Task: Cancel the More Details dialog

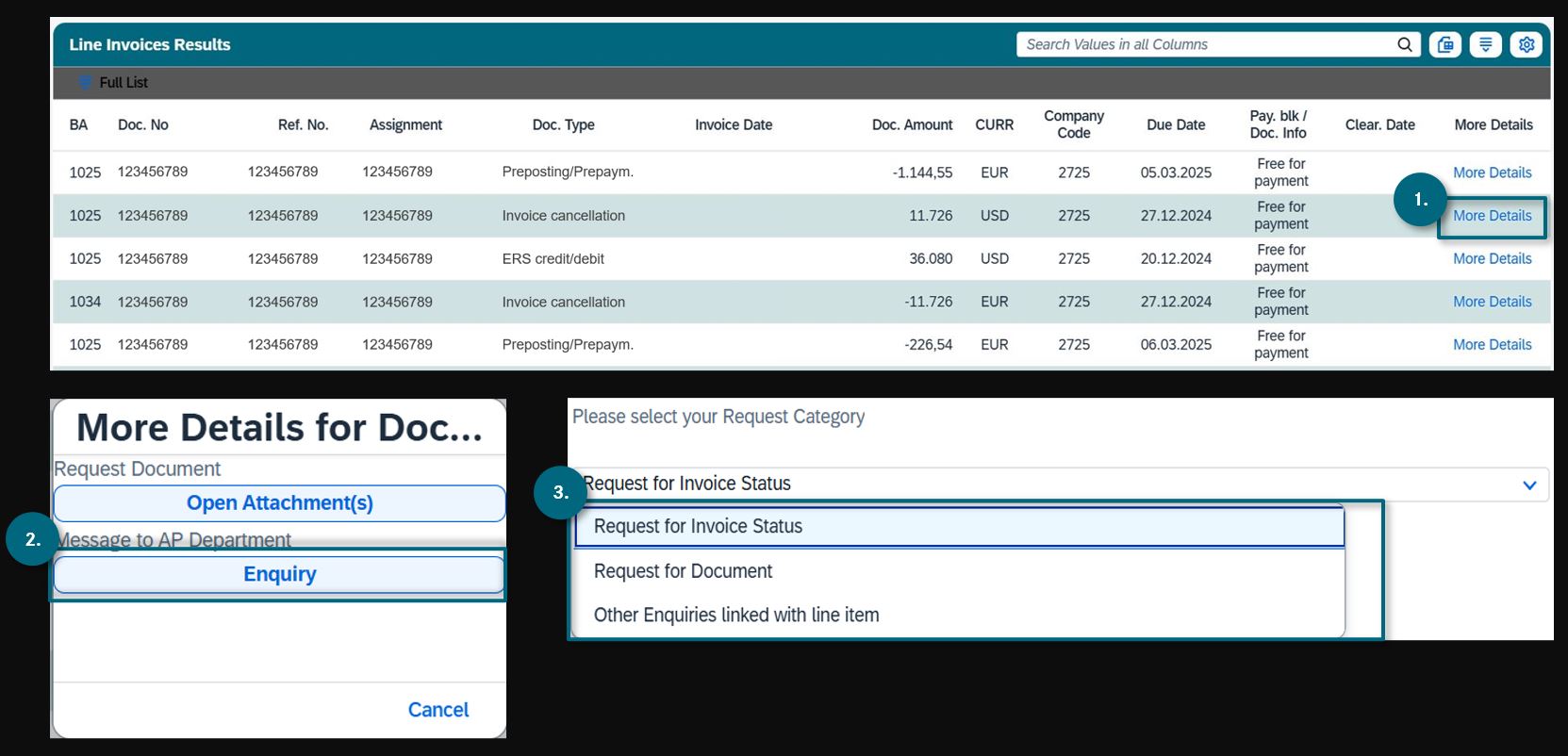Action: click(437, 710)
